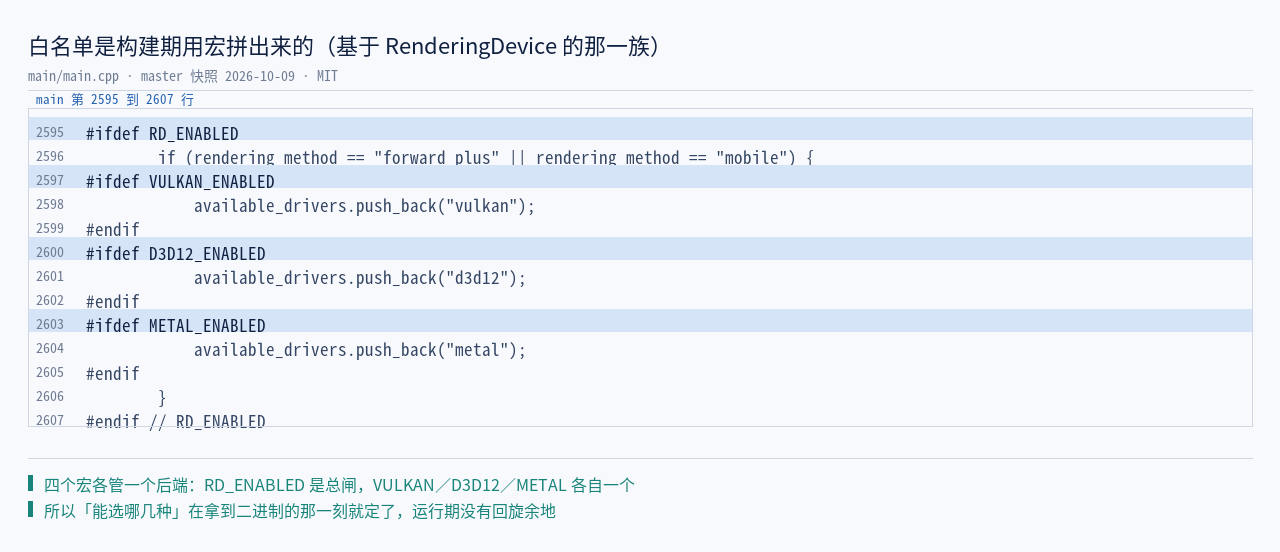
Task: Select line number 2607
Action: (50, 420)
